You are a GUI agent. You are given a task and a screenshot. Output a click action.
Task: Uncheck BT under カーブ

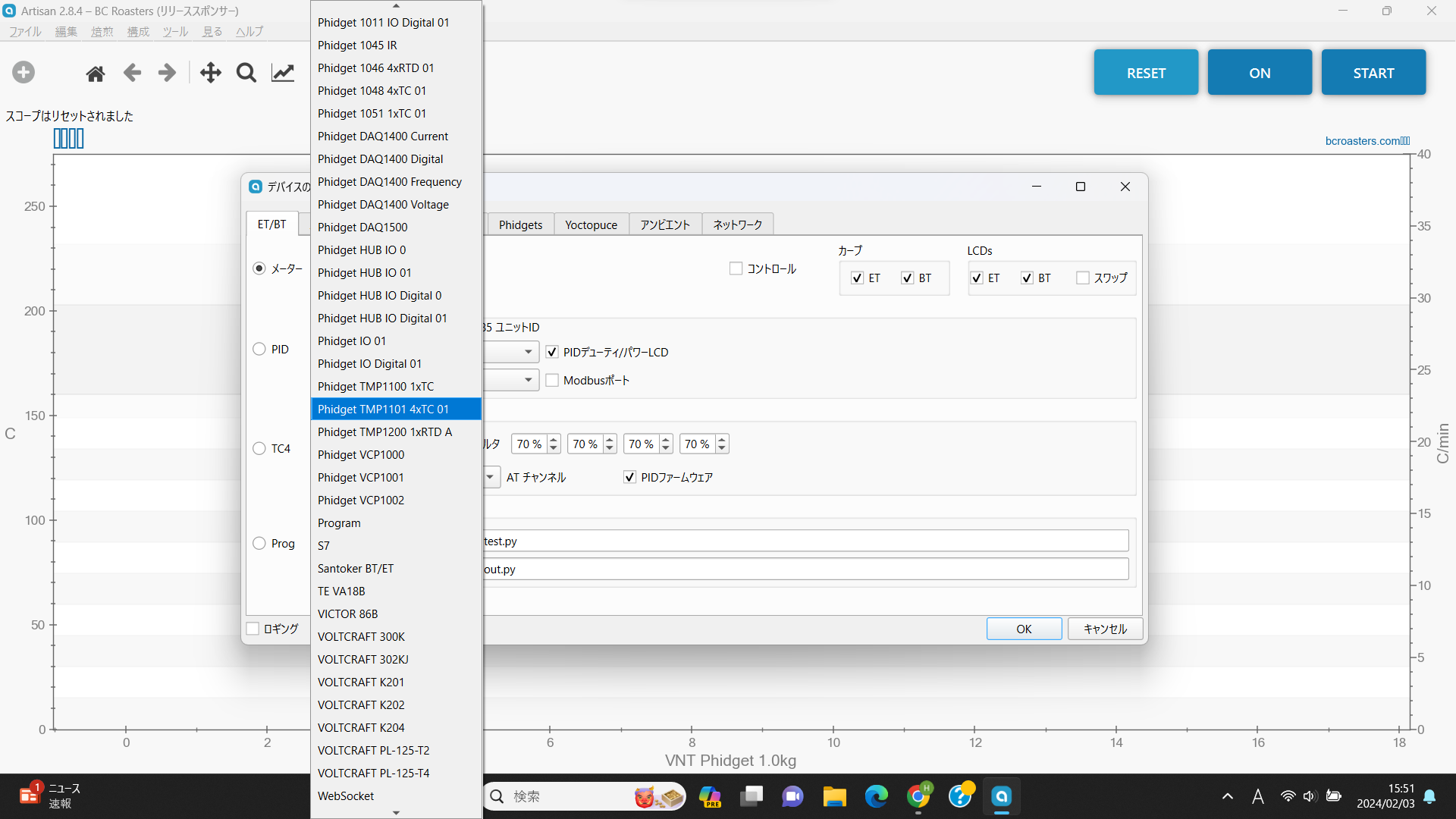coord(907,278)
